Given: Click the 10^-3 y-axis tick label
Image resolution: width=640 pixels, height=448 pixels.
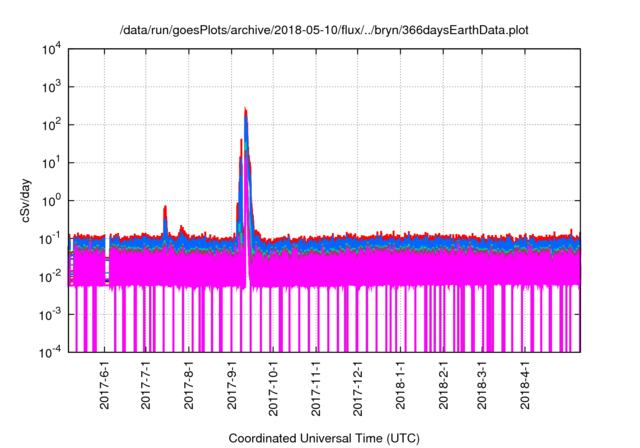Looking at the screenshot, I should pos(50,315).
